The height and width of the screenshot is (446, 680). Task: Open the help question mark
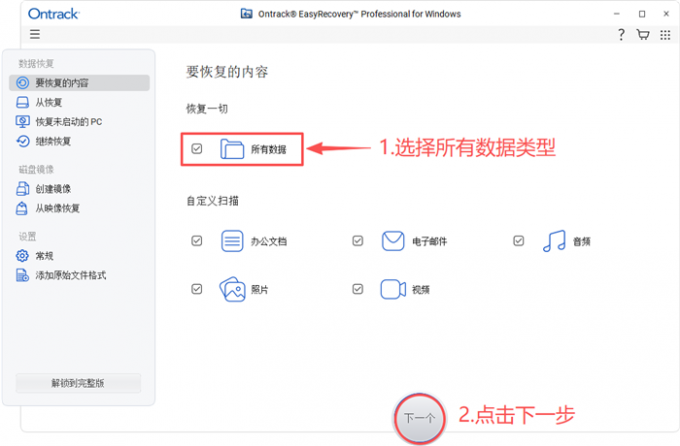tap(621, 34)
